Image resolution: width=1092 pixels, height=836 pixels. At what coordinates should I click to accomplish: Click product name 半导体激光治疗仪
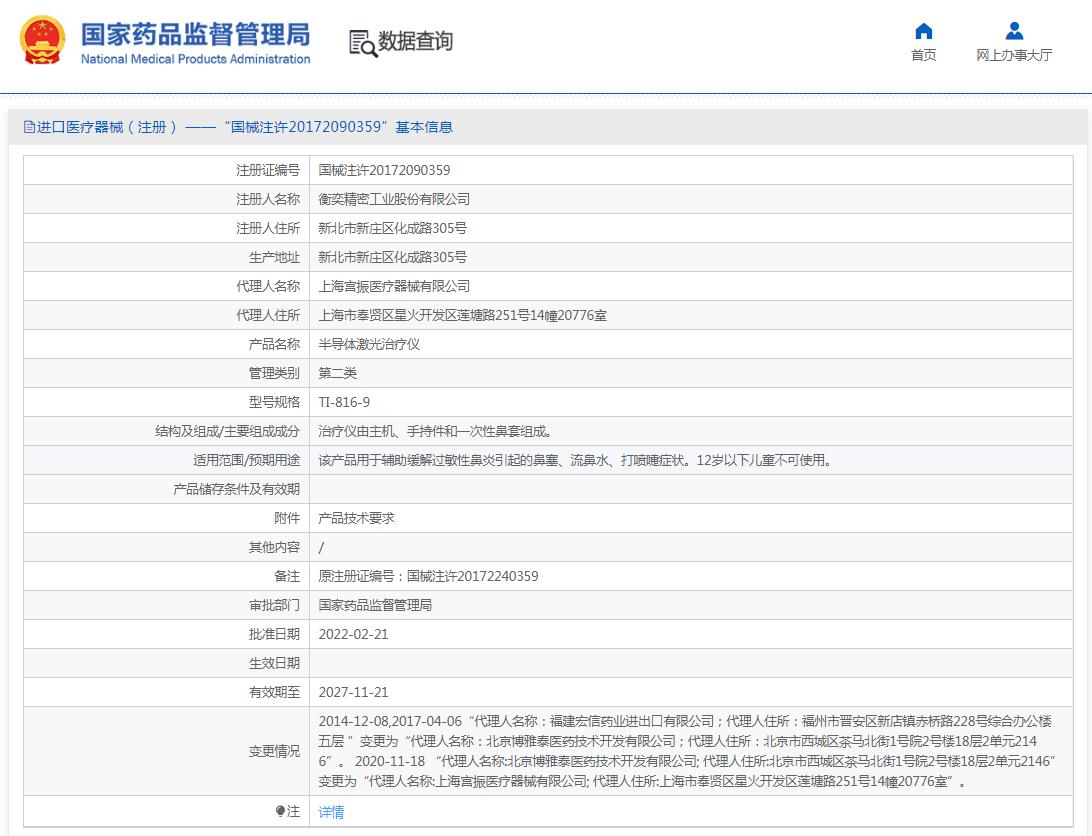click(x=369, y=344)
